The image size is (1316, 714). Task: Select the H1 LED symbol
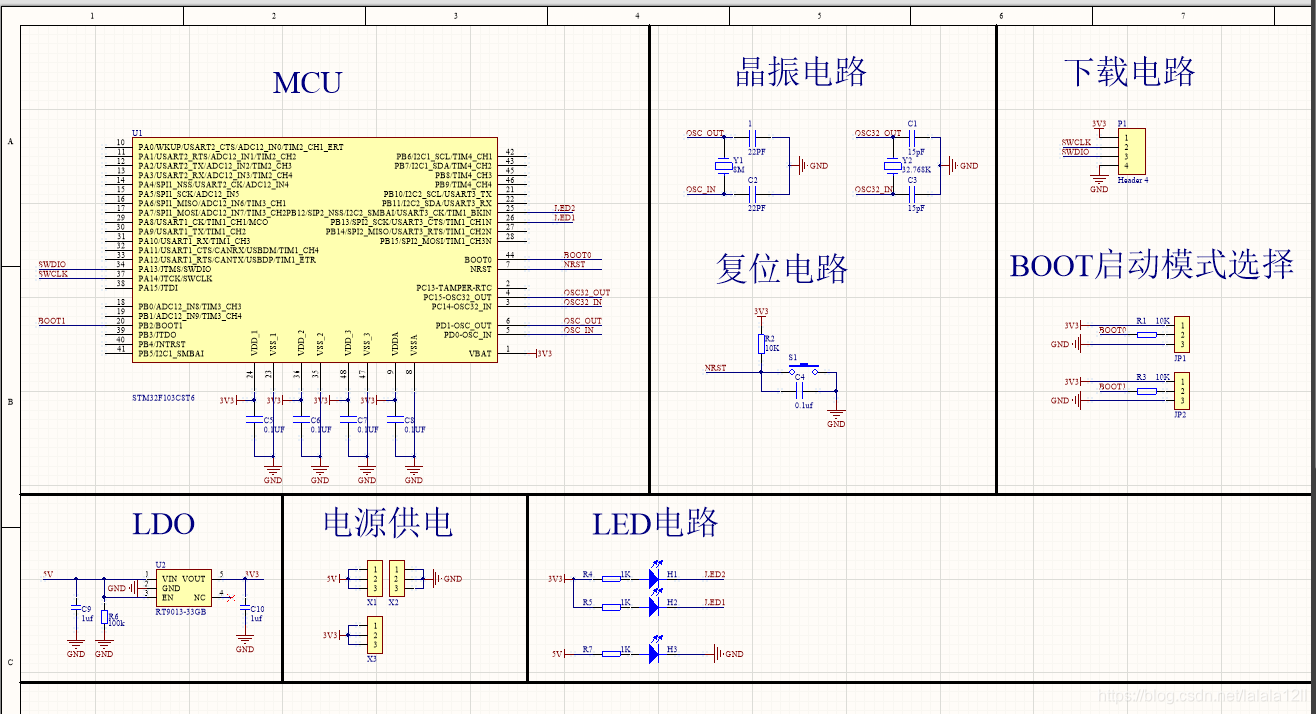pos(654,575)
